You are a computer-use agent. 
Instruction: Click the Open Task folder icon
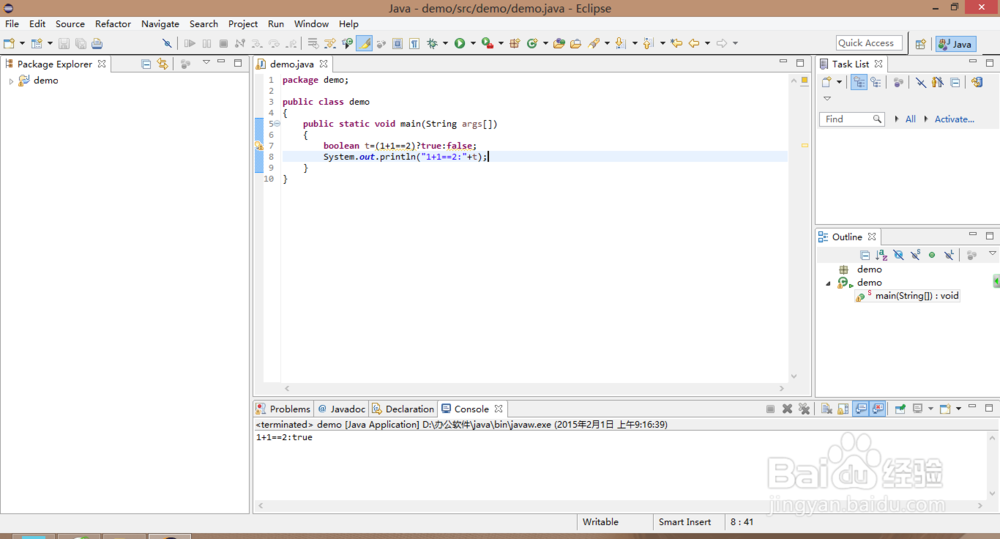[575, 43]
